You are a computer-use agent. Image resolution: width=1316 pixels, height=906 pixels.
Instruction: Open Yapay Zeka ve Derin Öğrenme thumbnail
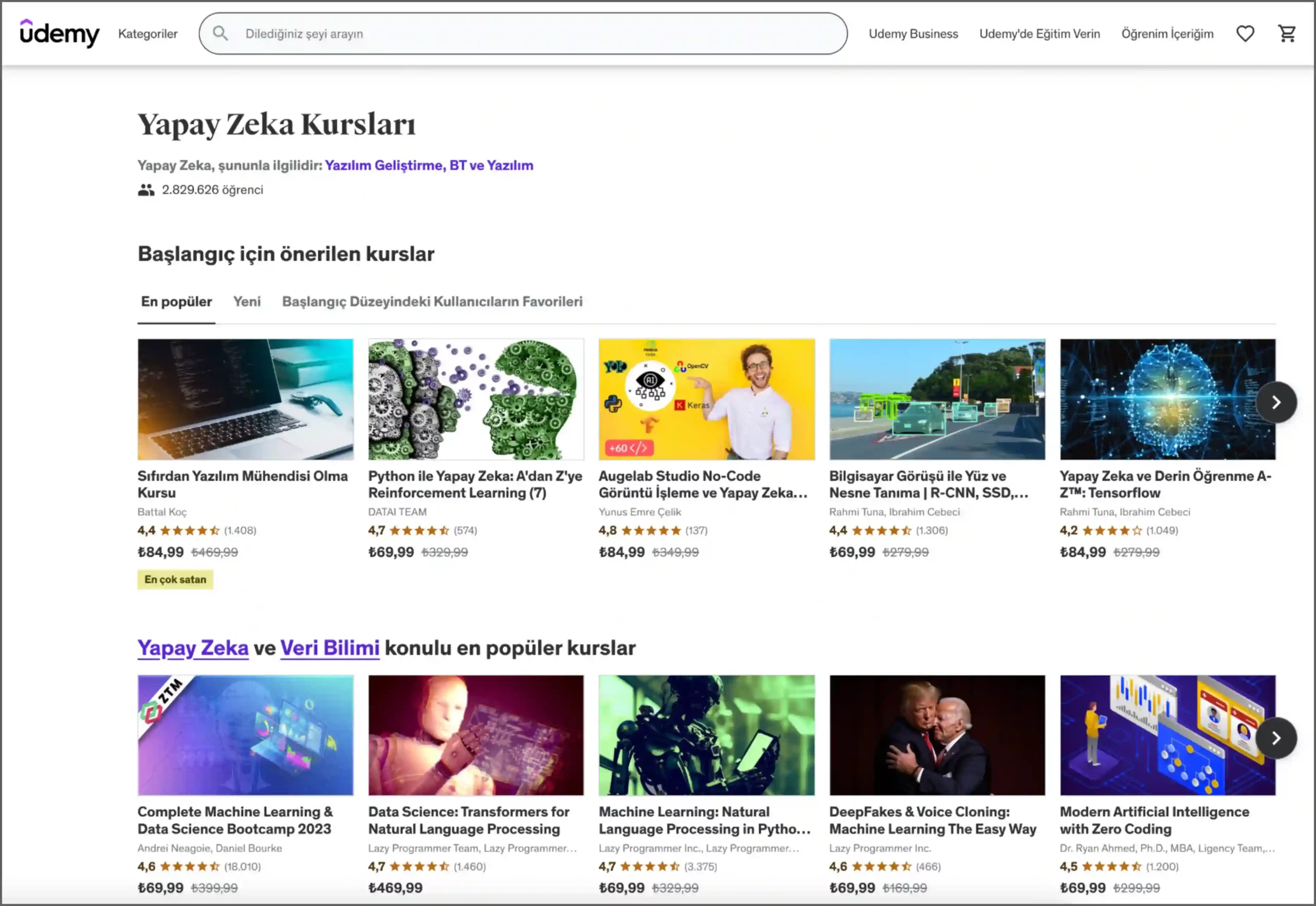tap(1167, 399)
